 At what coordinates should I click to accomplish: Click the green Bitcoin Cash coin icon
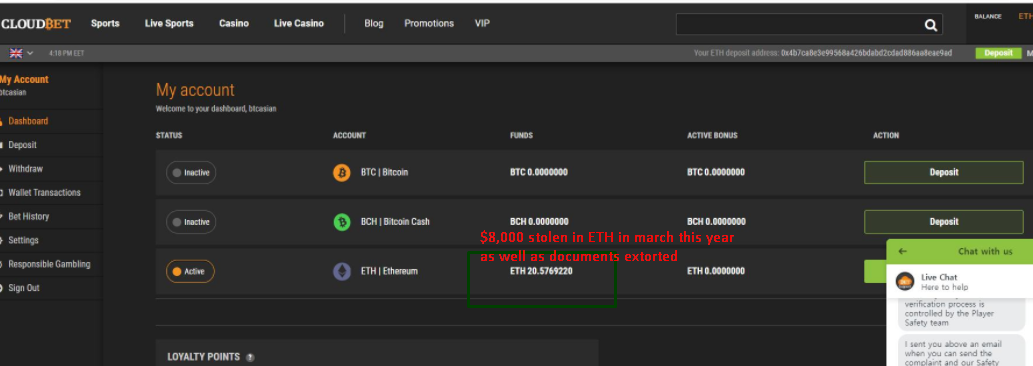[342, 222]
